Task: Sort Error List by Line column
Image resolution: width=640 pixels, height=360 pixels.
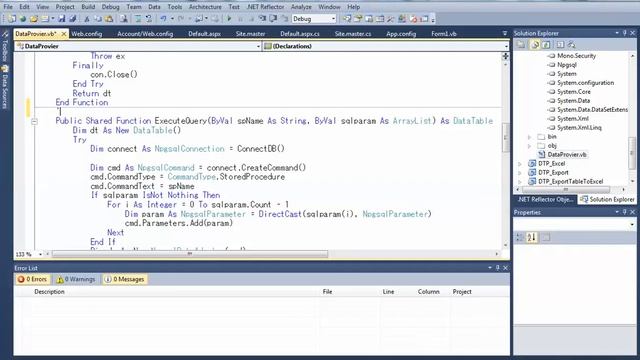Action: [388, 292]
